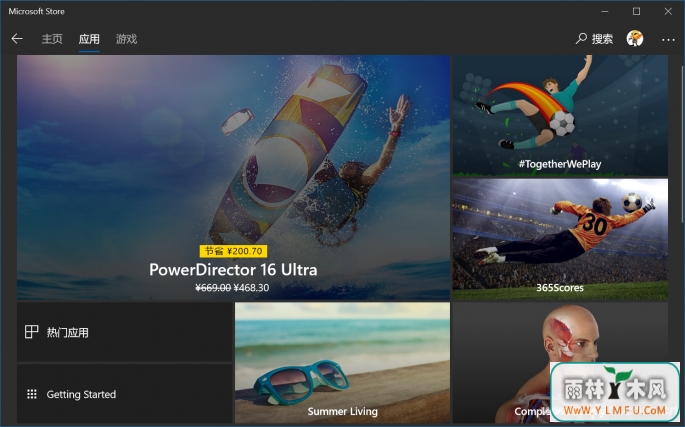This screenshot has height=427, width=685.
Task: Open the Summer Living collection tile
Action: pos(342,363)
